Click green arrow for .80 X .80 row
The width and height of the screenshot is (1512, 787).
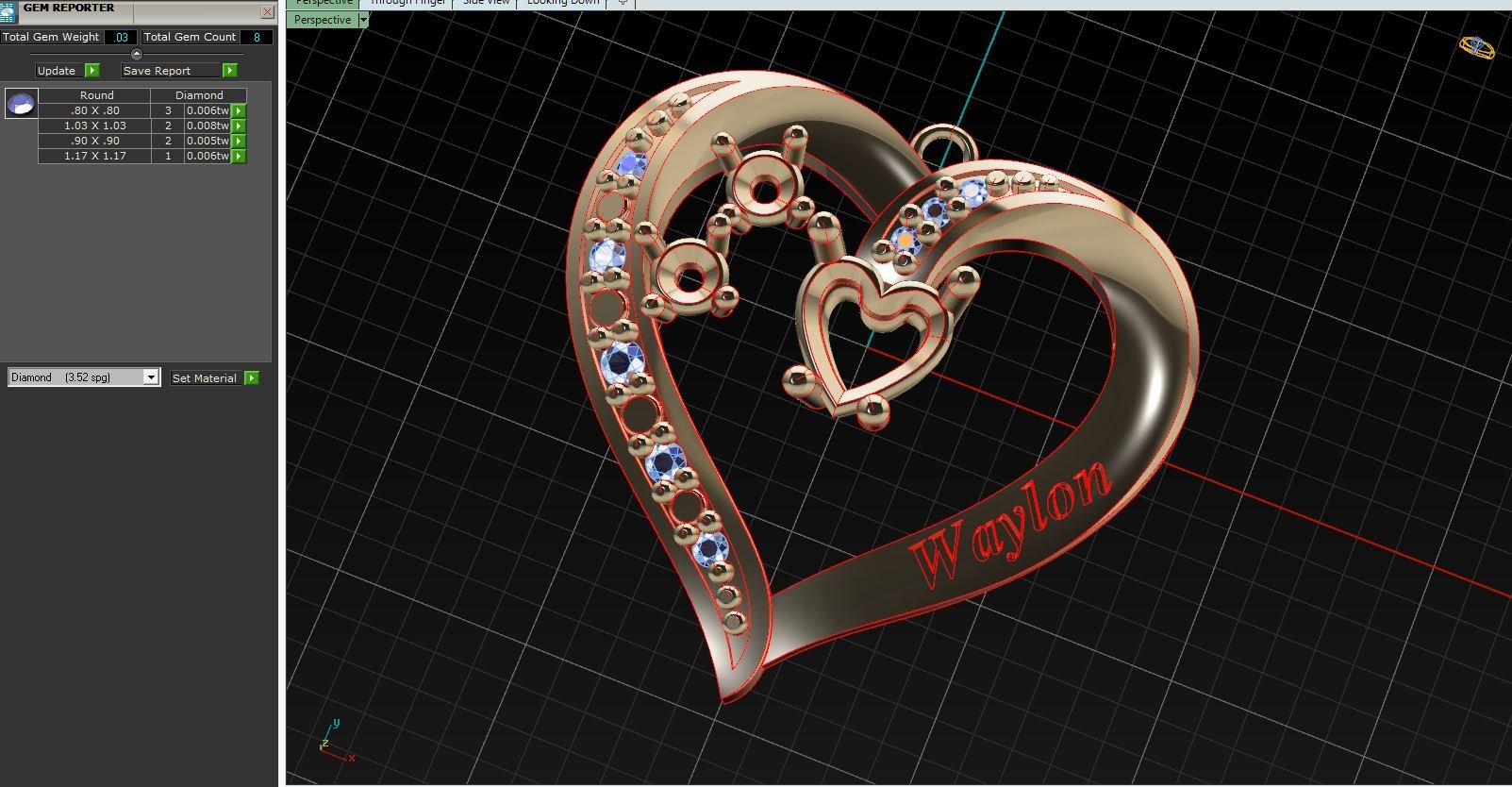pos(239,110)
